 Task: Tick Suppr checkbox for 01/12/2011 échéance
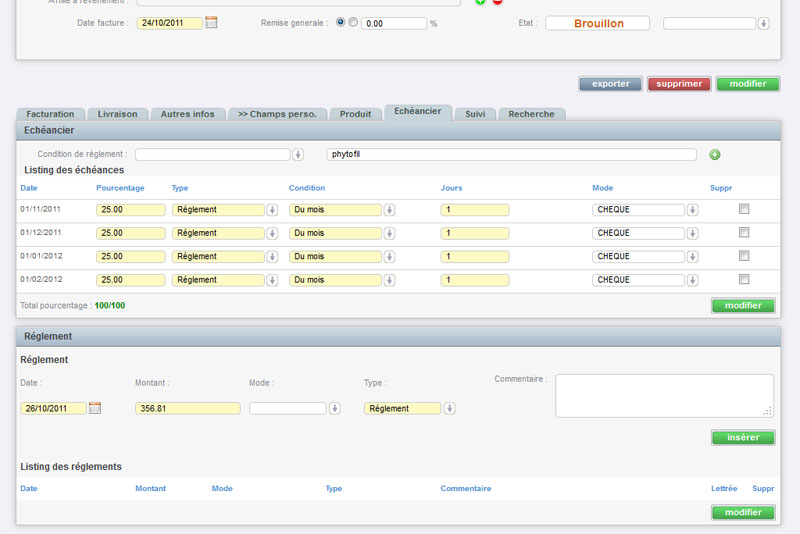(744, 233)
